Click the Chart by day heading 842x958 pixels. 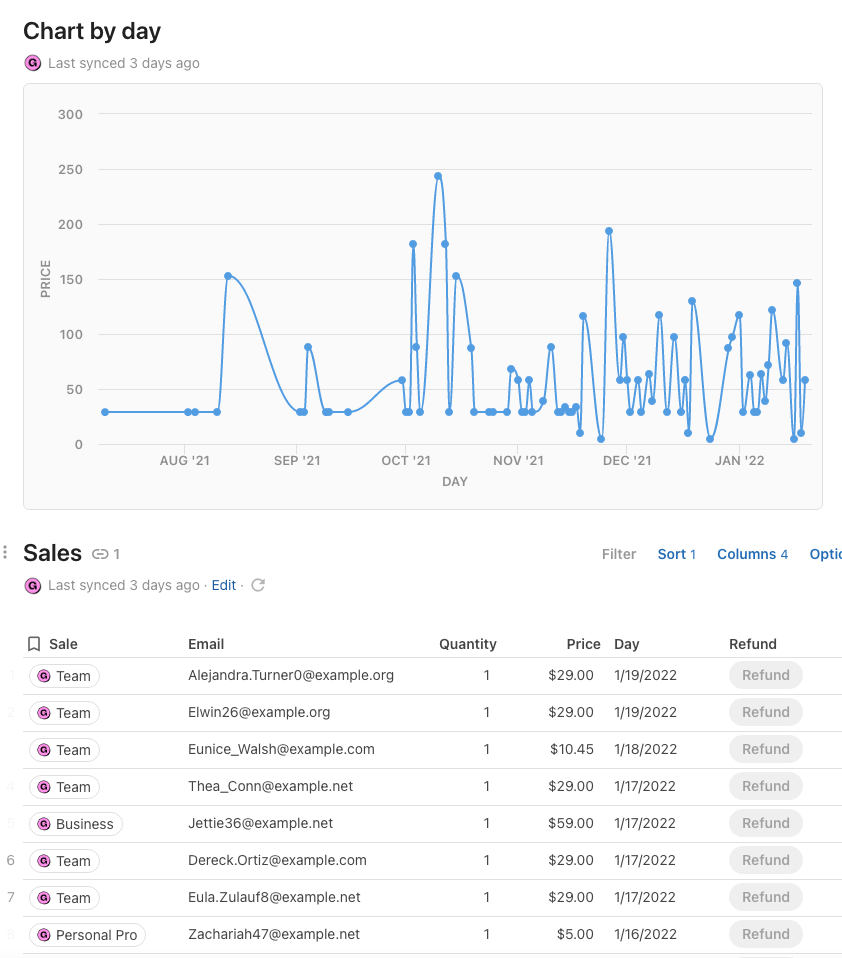[x=92, y=31]
